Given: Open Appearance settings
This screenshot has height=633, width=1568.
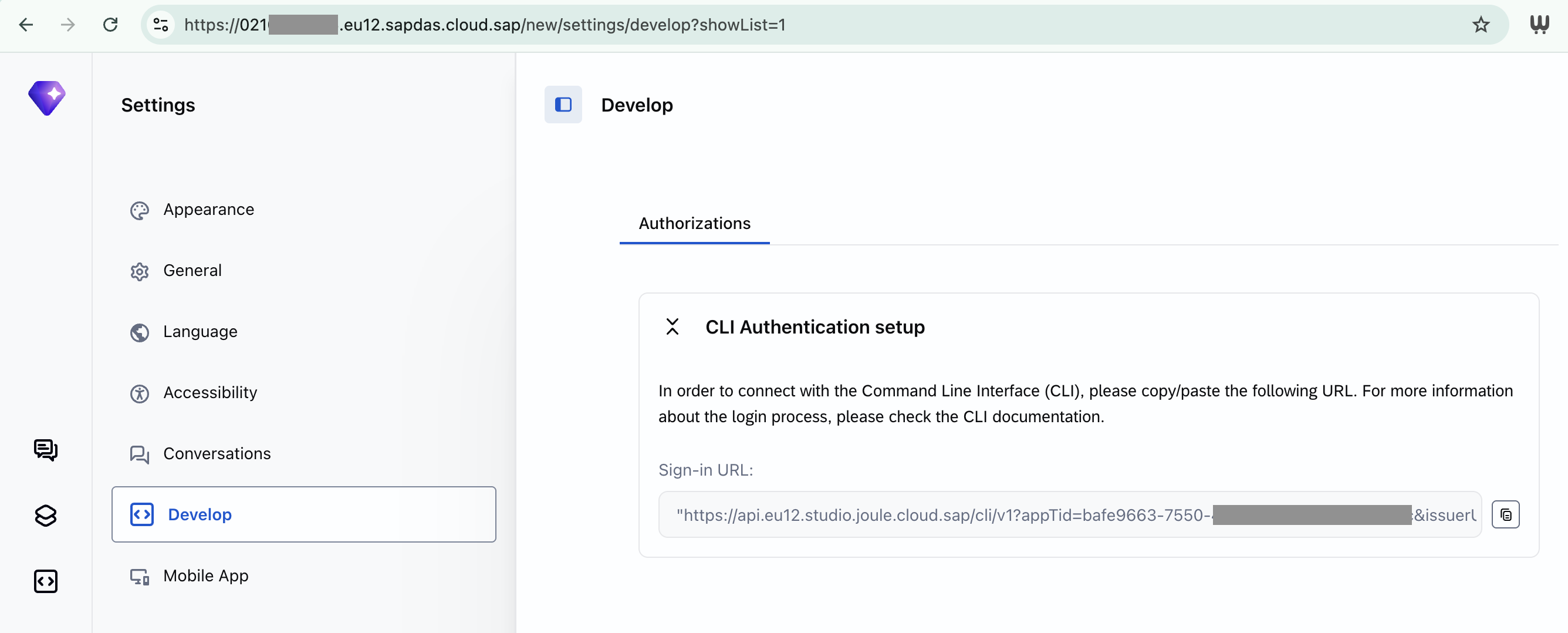Looking at the screenshot, I should [304, 210].
